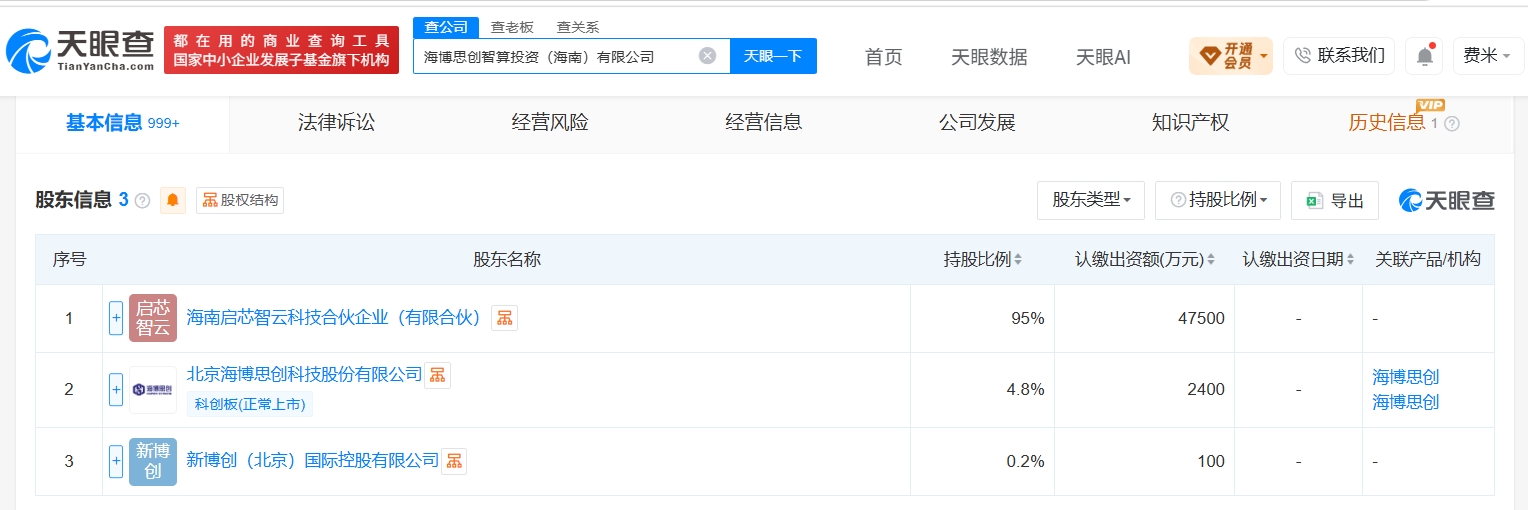The image size is (1528, 510).
Task: Select the 查公司 search mode tab
Action: coord(446,27)
